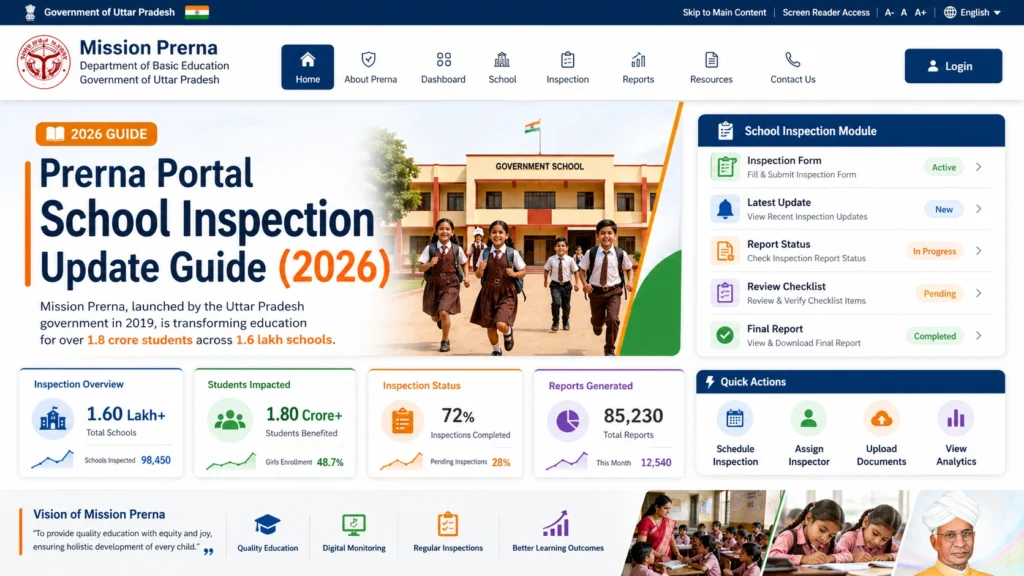Click the Students Benefited people icon
Screen dimensions: 1024x576
click(x=230, y=421)
